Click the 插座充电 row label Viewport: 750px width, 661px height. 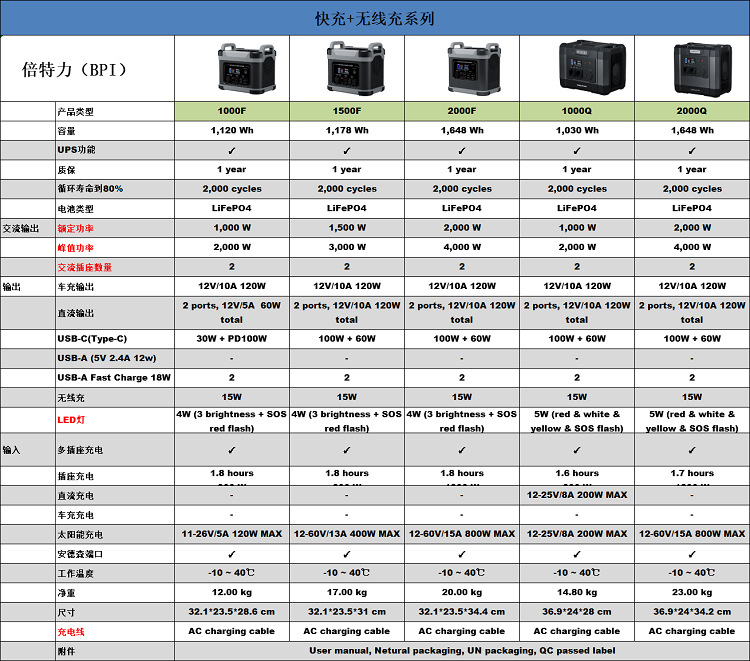pos(76,476)
